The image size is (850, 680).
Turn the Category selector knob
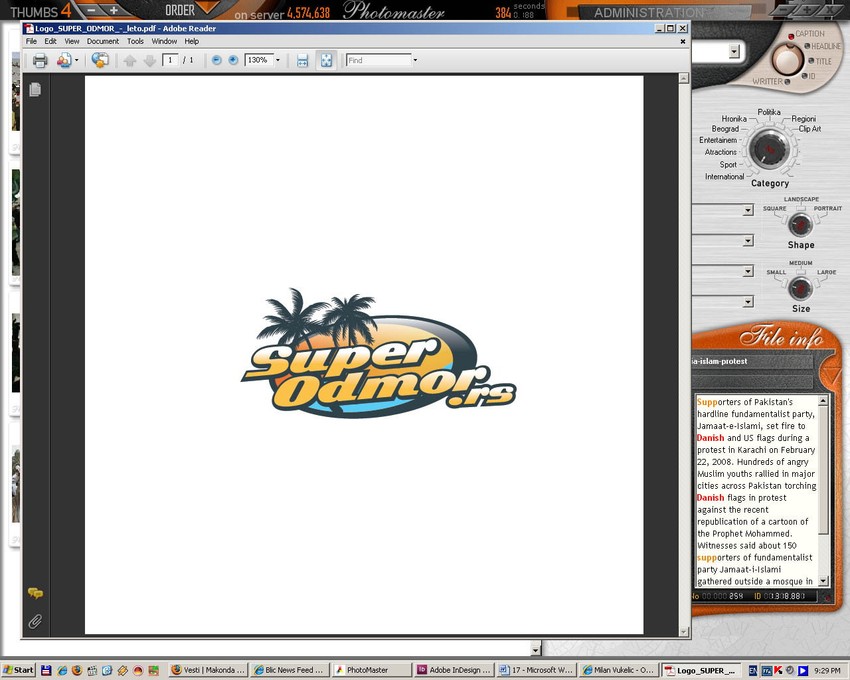[x=769, y=150]
